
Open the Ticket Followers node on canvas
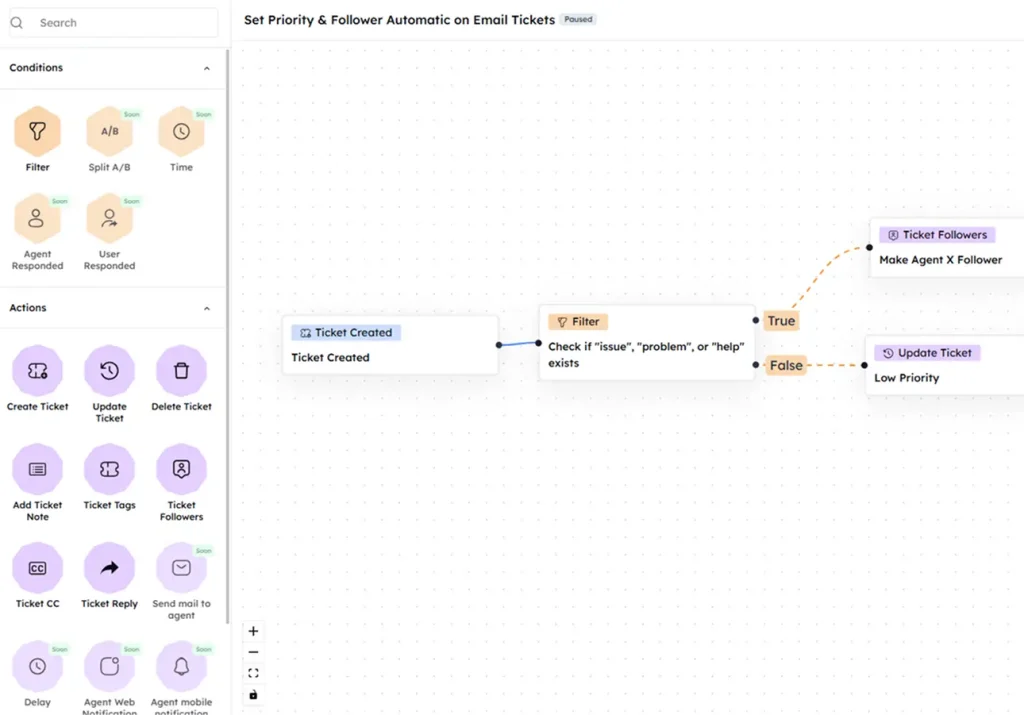[x=947, y=247]
